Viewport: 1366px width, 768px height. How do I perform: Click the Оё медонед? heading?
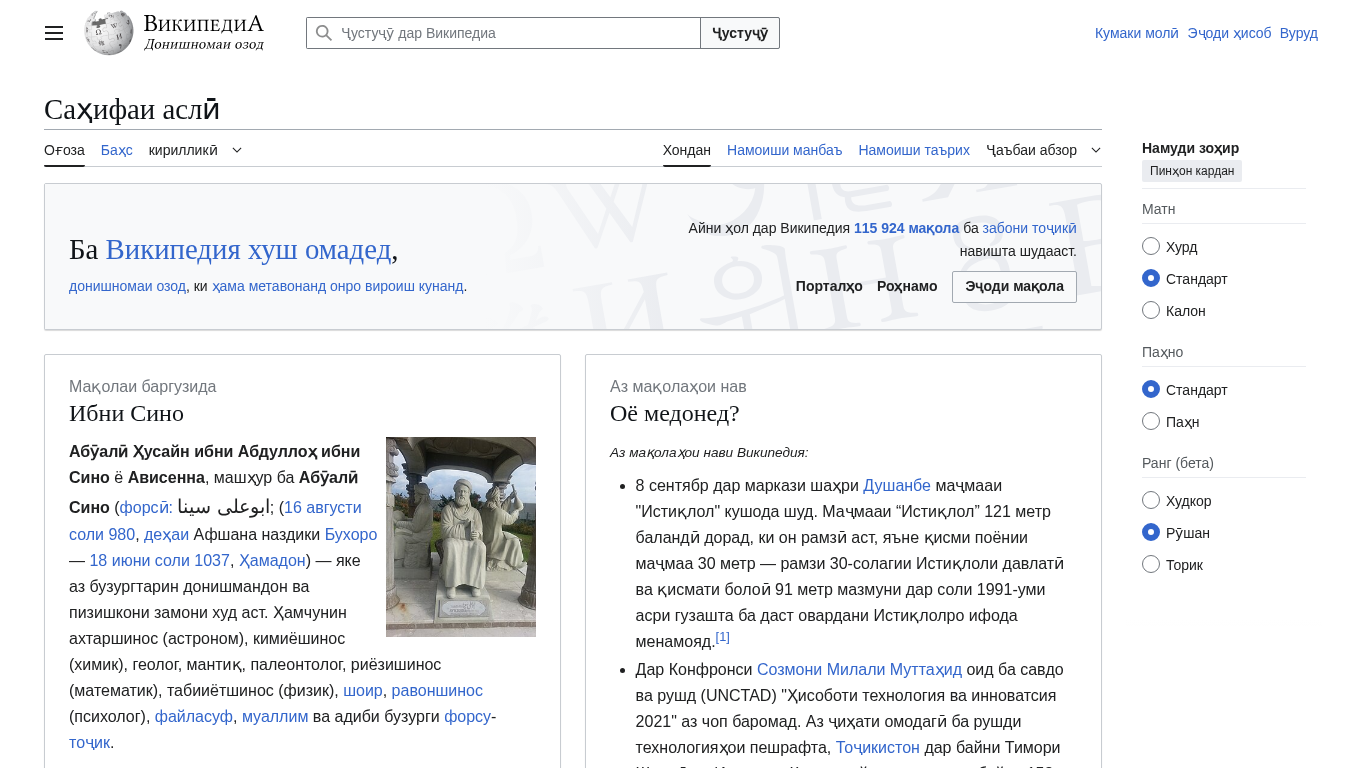click(675, 413)
